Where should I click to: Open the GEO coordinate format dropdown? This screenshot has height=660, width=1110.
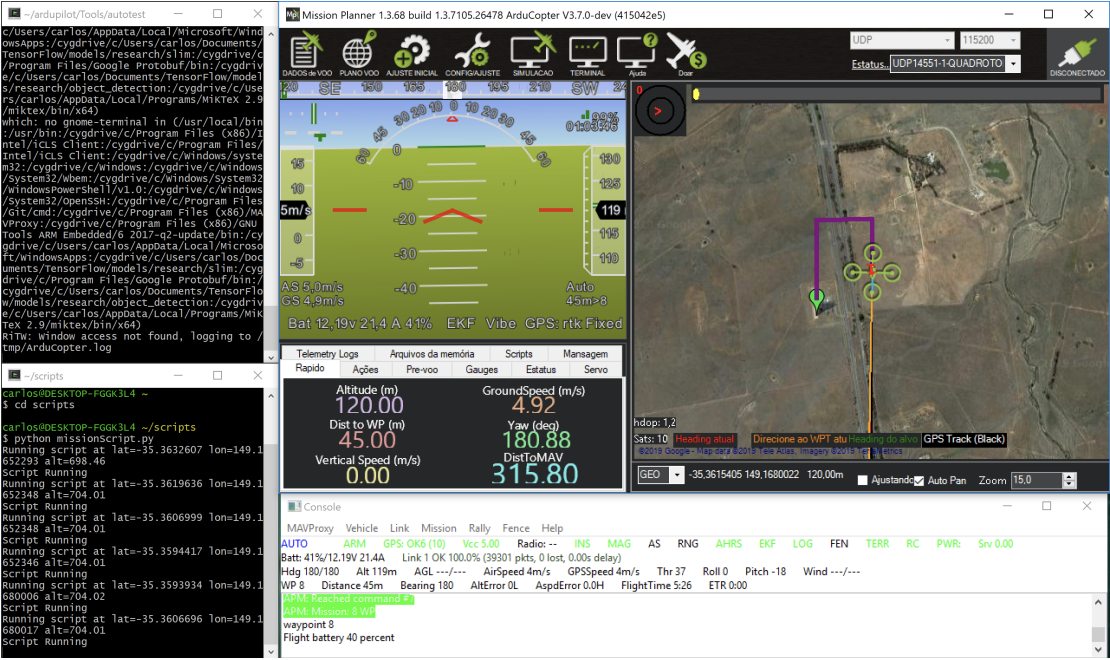[662, 475]
